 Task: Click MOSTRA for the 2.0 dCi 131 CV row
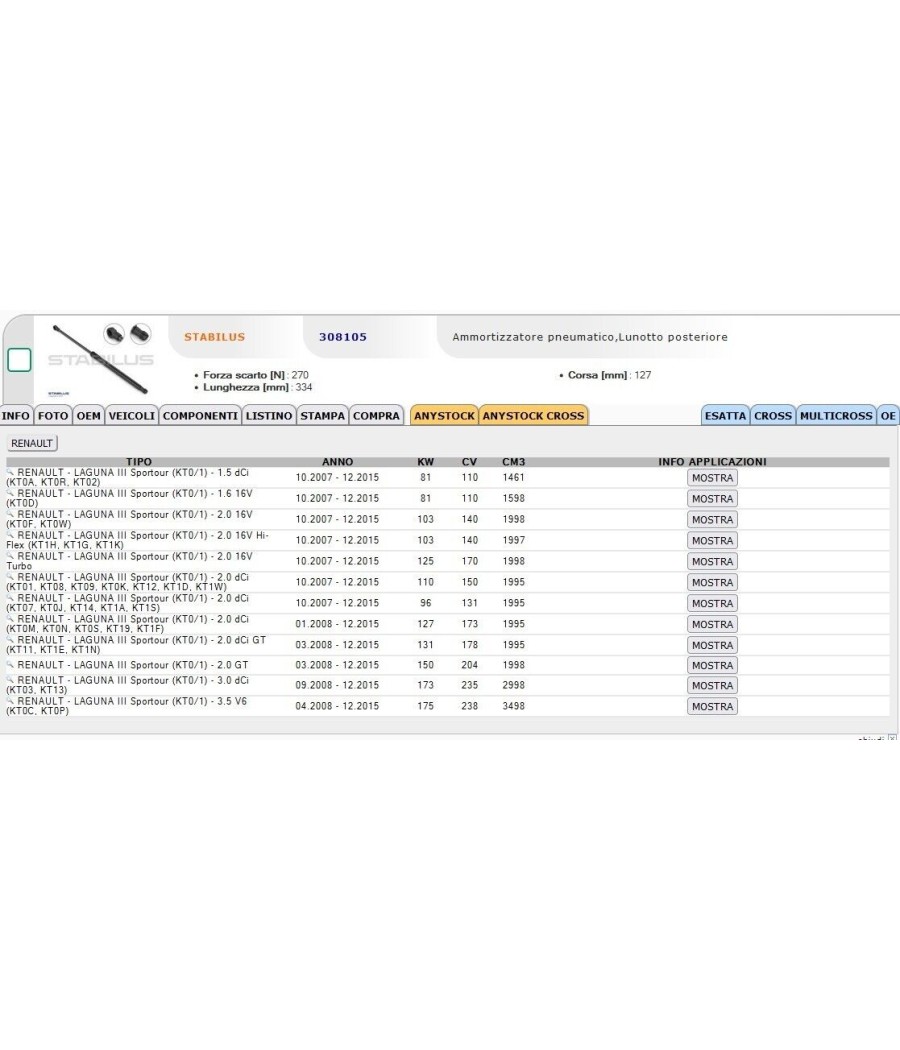(x=712, y=603)
